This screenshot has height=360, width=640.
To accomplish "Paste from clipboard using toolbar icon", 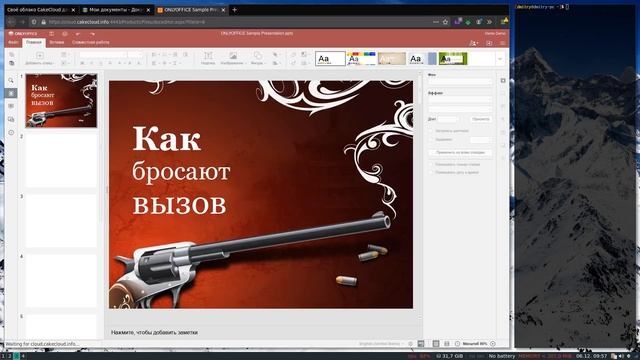I will [x=11, y=63].
